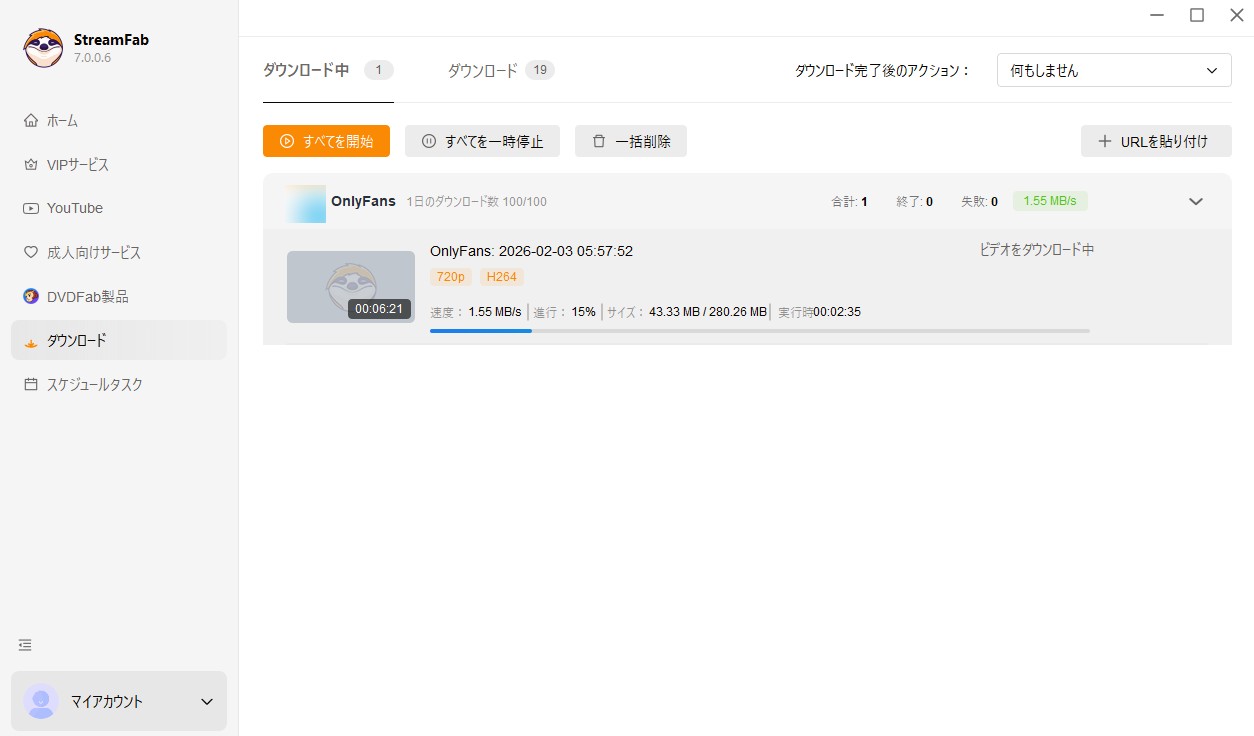
Task: Click the StreamFab sloth logo
Action: click(x=42, y=47)
